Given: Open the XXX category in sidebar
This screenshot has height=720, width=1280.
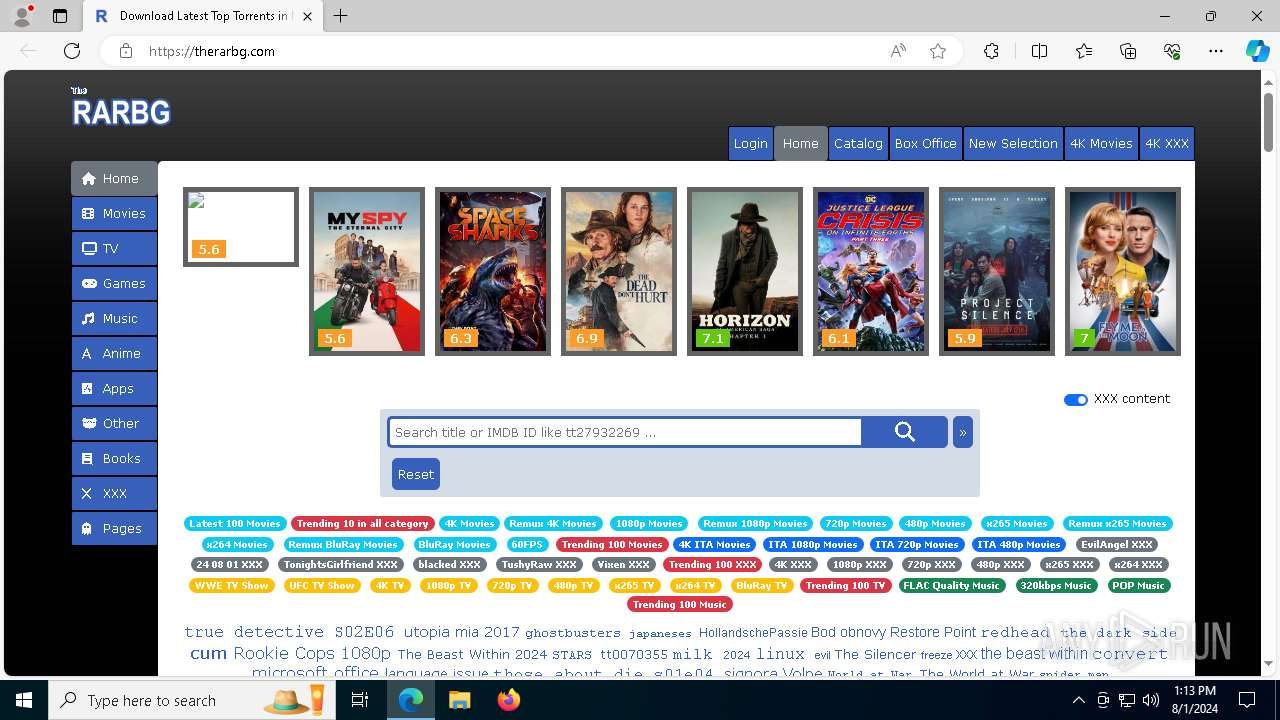Looking at the screenshot, I should coord(114,493).
